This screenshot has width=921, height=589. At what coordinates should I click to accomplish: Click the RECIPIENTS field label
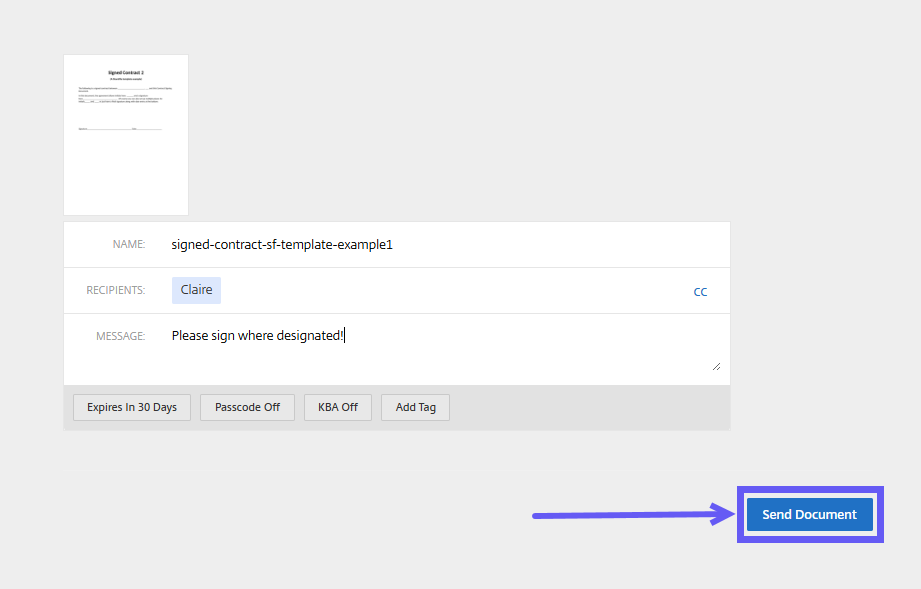point(115,291)
